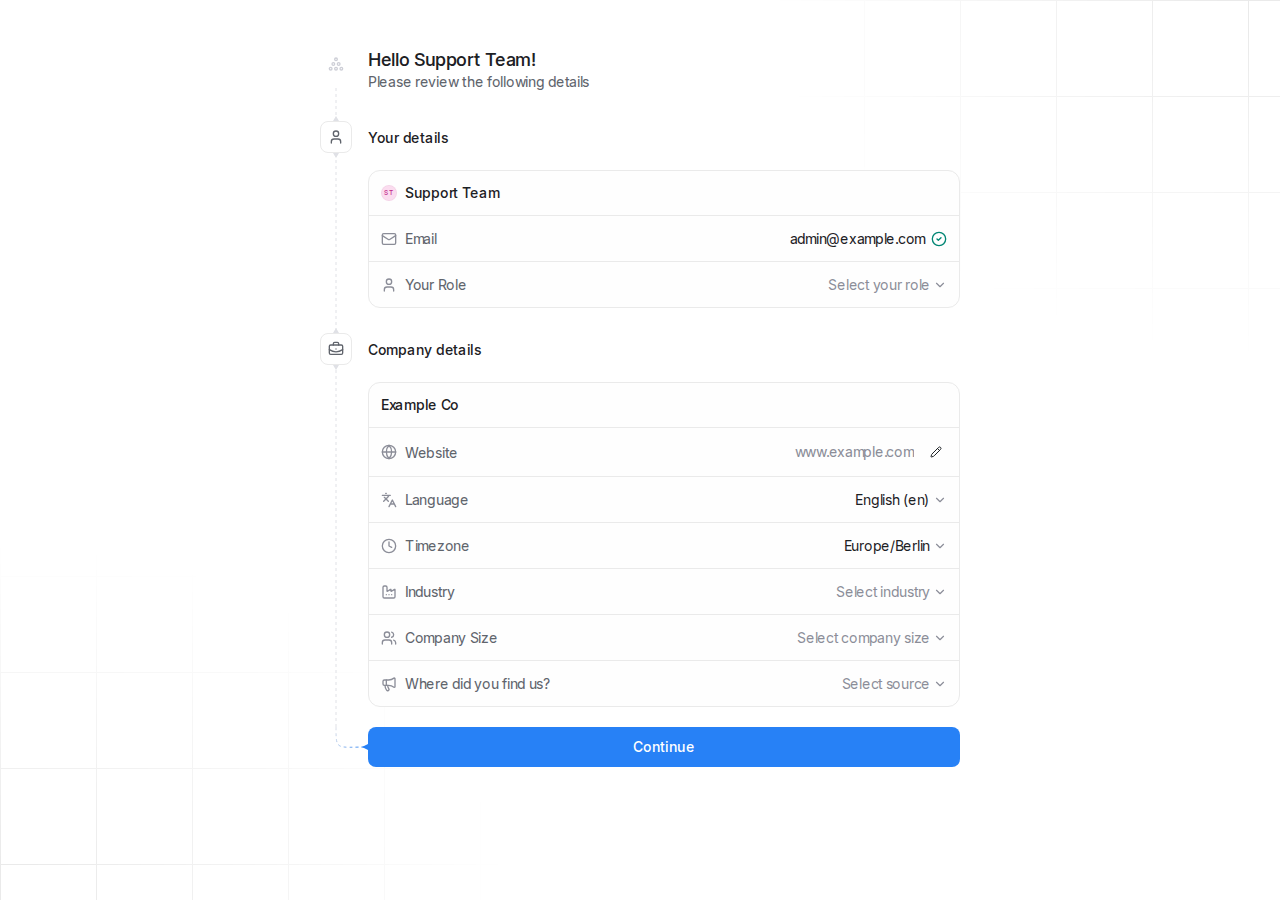Click the clock icon beside Timezone

coord(389,546)
